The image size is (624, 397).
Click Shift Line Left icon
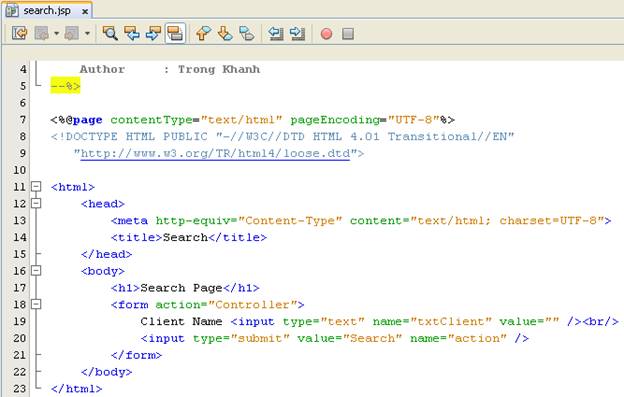click(275, 33)
